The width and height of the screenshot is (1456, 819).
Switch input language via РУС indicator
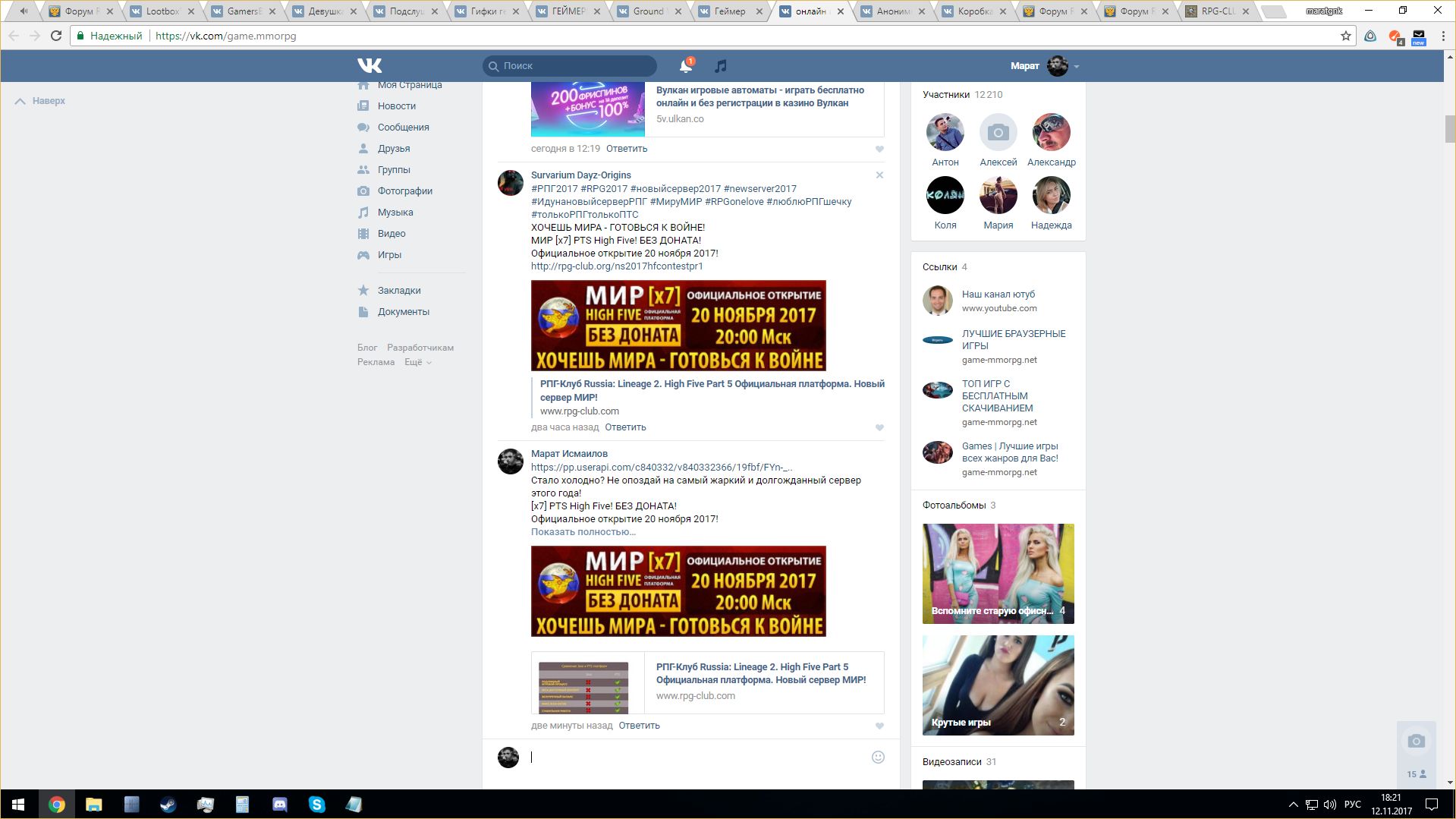1353,805
